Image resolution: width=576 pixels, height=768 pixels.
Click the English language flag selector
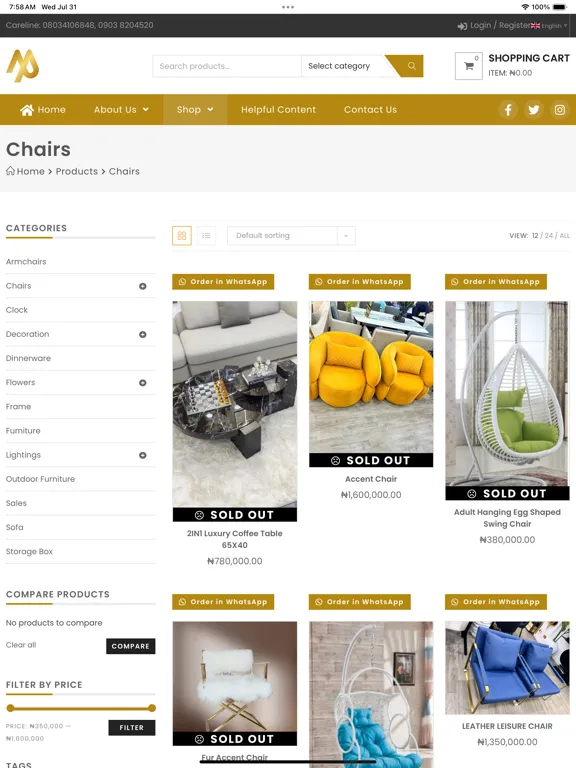(549, 25)
